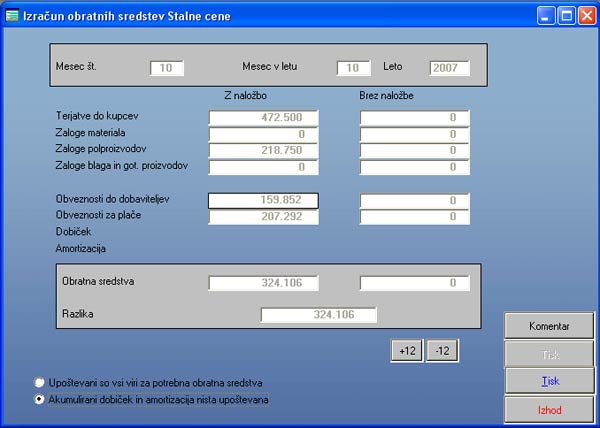Click the Komentar button
Screen dimensions: 600x428
pyautogui.click(x=549, y=326)
